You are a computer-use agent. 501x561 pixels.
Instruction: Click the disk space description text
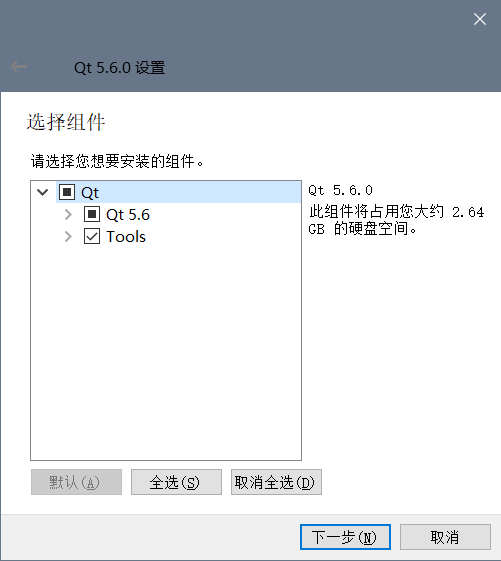tap(396, 220)
